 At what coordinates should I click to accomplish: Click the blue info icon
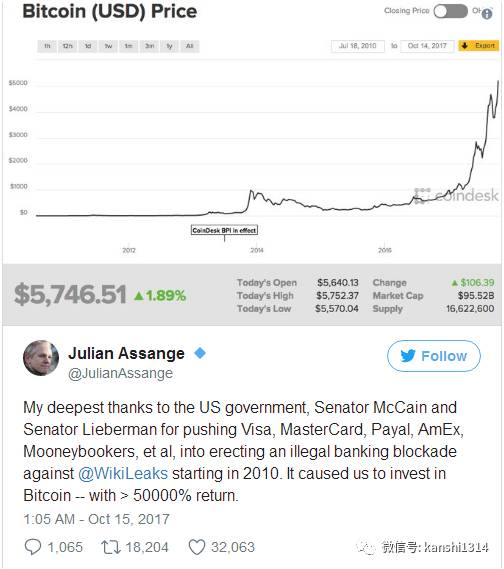[487, 14]
